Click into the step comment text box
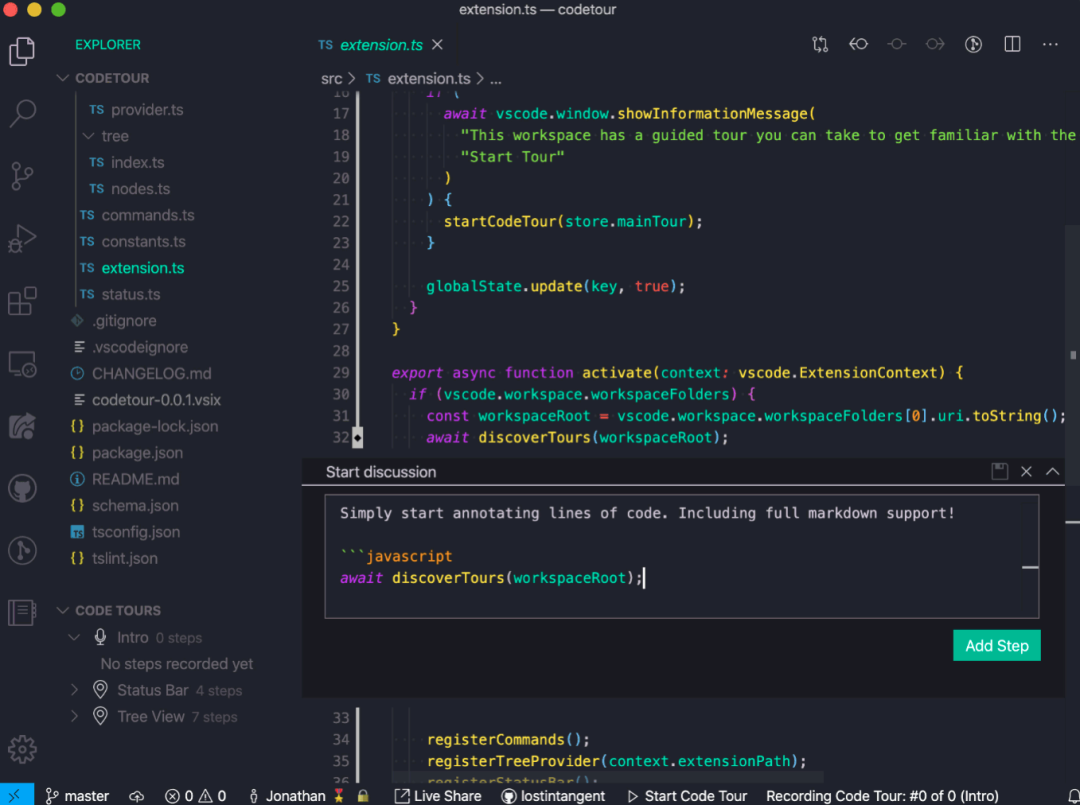The width and height of the screenshot is (1080, 805). pyautogui.click(x=681, y=556)
